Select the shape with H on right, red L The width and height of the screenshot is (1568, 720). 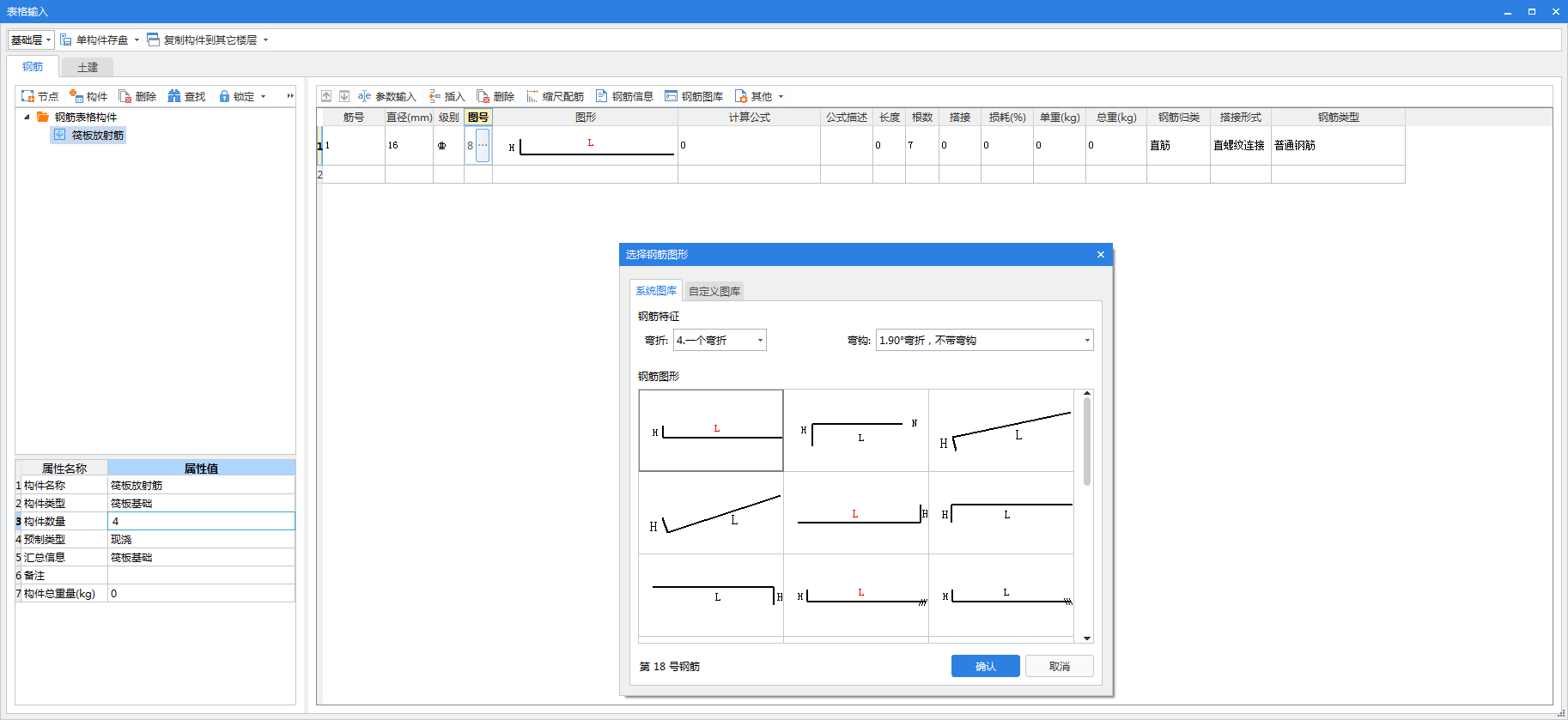pos(856,513)
